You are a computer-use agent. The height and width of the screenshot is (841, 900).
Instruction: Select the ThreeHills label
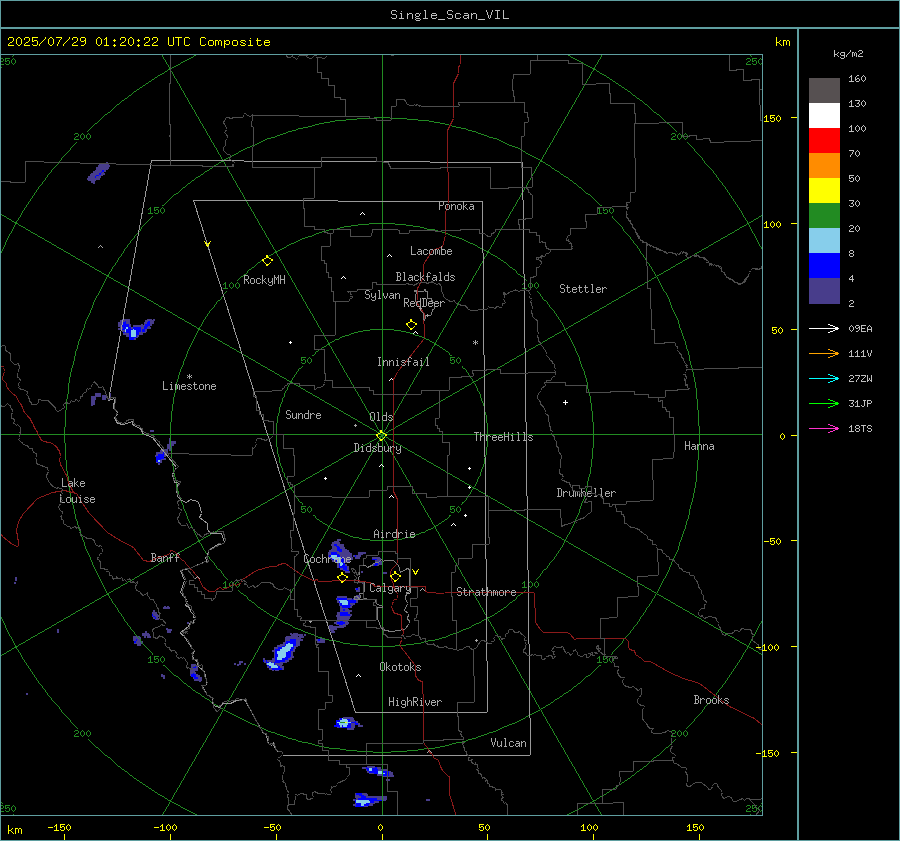pyautogui.click(x=503, y=437)
